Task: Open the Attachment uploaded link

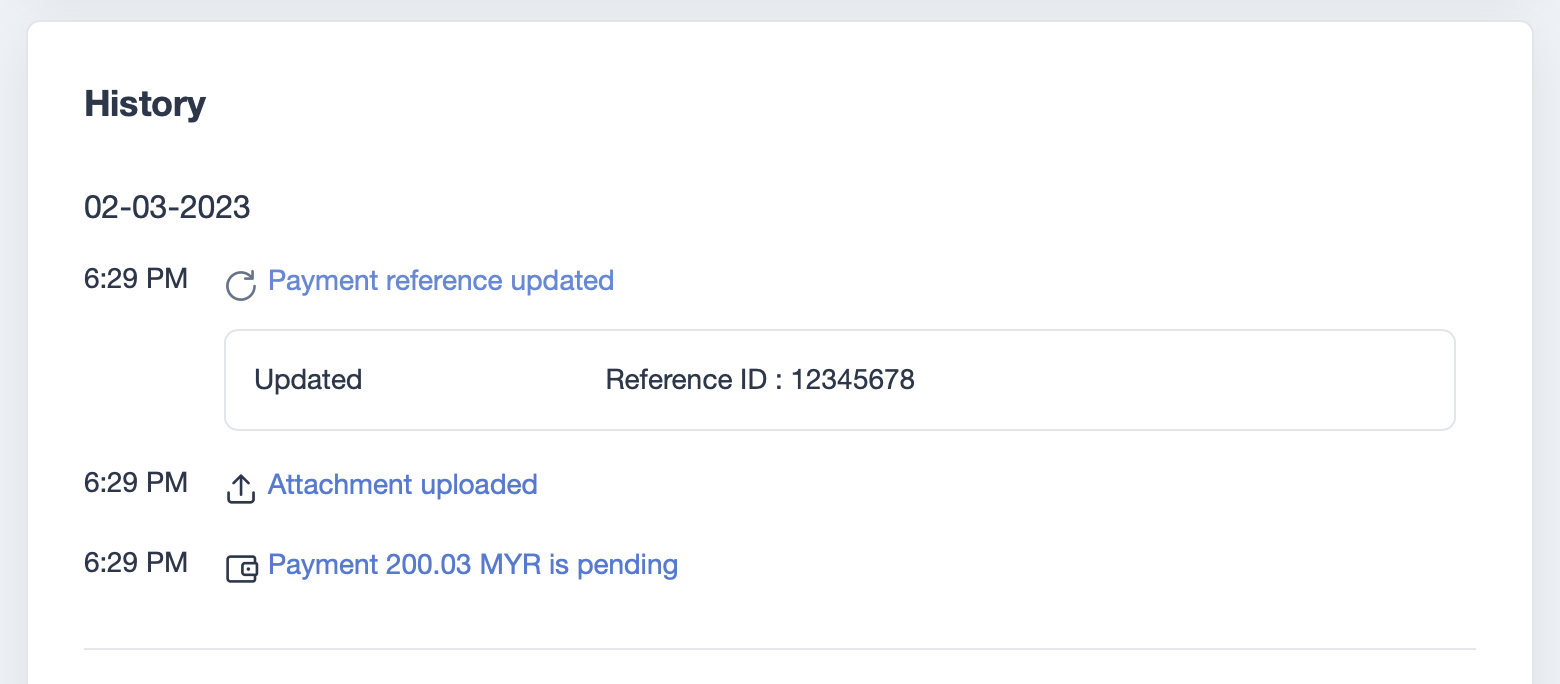Action: click(x=403, y=485)
